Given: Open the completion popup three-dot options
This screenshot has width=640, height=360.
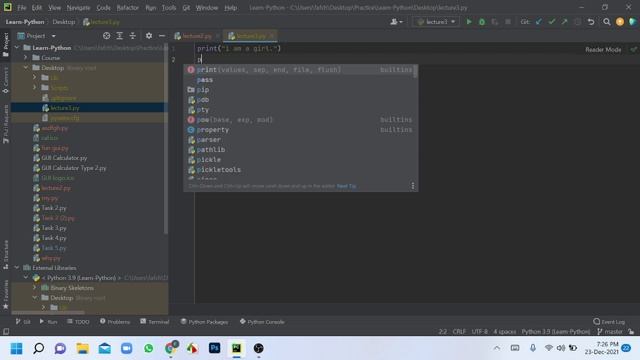Looking at the screenshot, I should [x=413, y=186].
